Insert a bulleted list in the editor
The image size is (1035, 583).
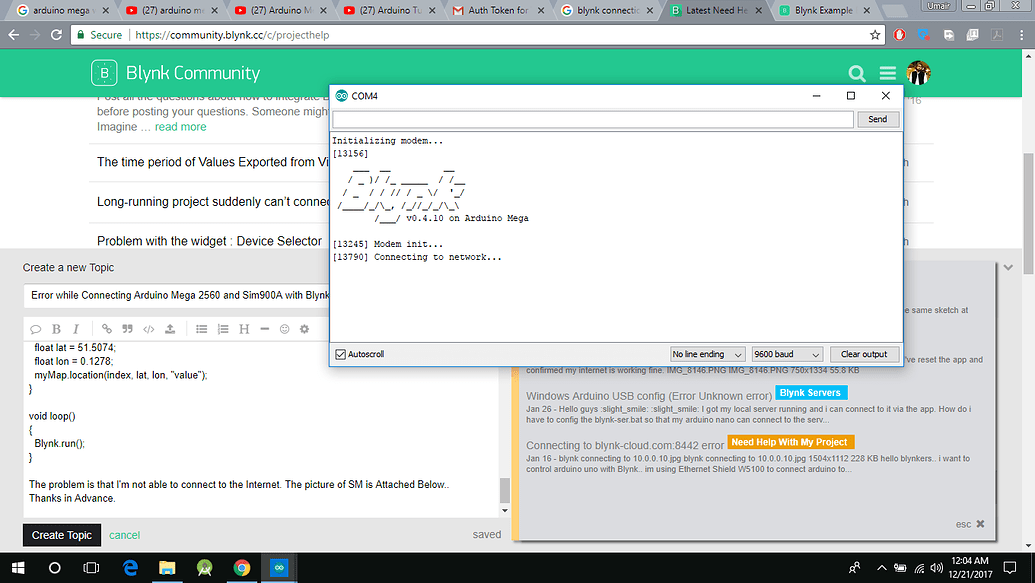tap(203, 328)
